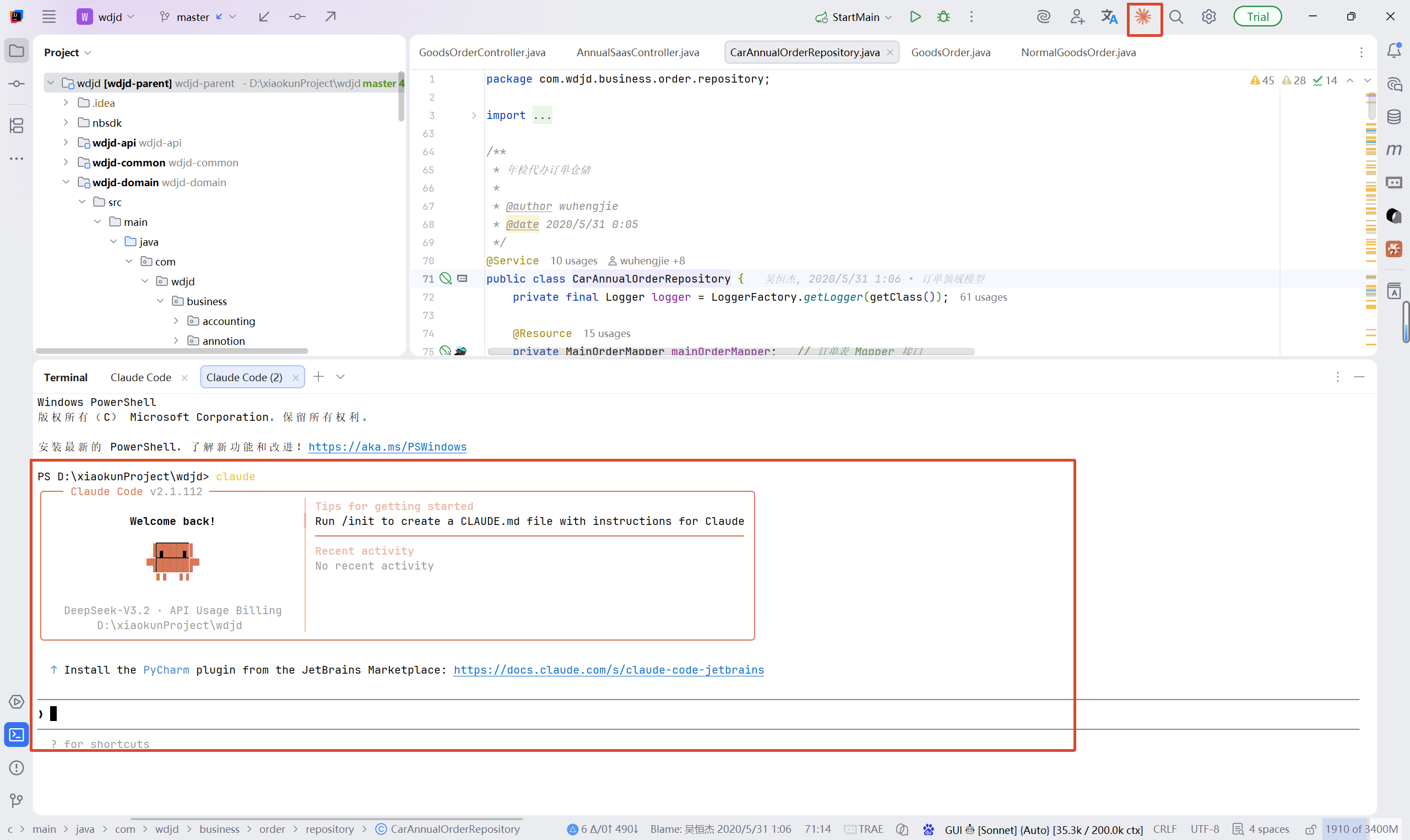The width and height of the screenshot is (1410, 840).
Task: Open the Notifications bell
Action: 1394,51
